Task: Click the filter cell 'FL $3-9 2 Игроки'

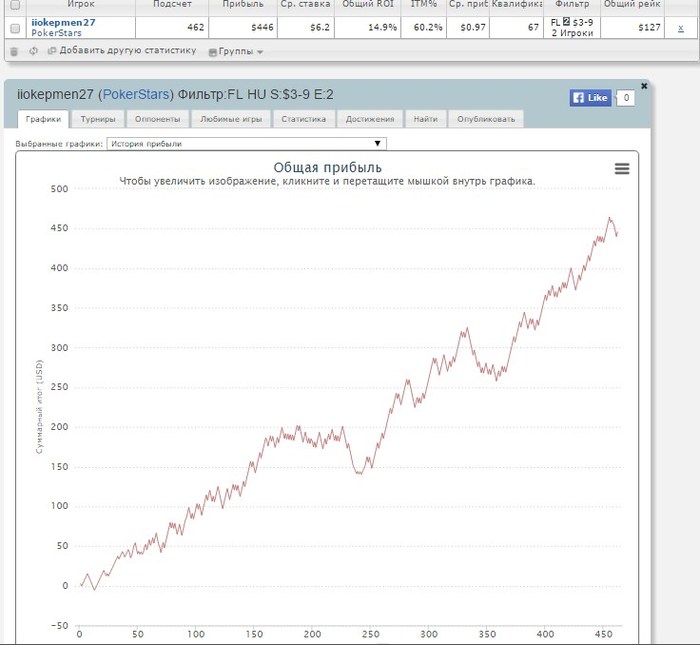Action: (x=572, y=28)
